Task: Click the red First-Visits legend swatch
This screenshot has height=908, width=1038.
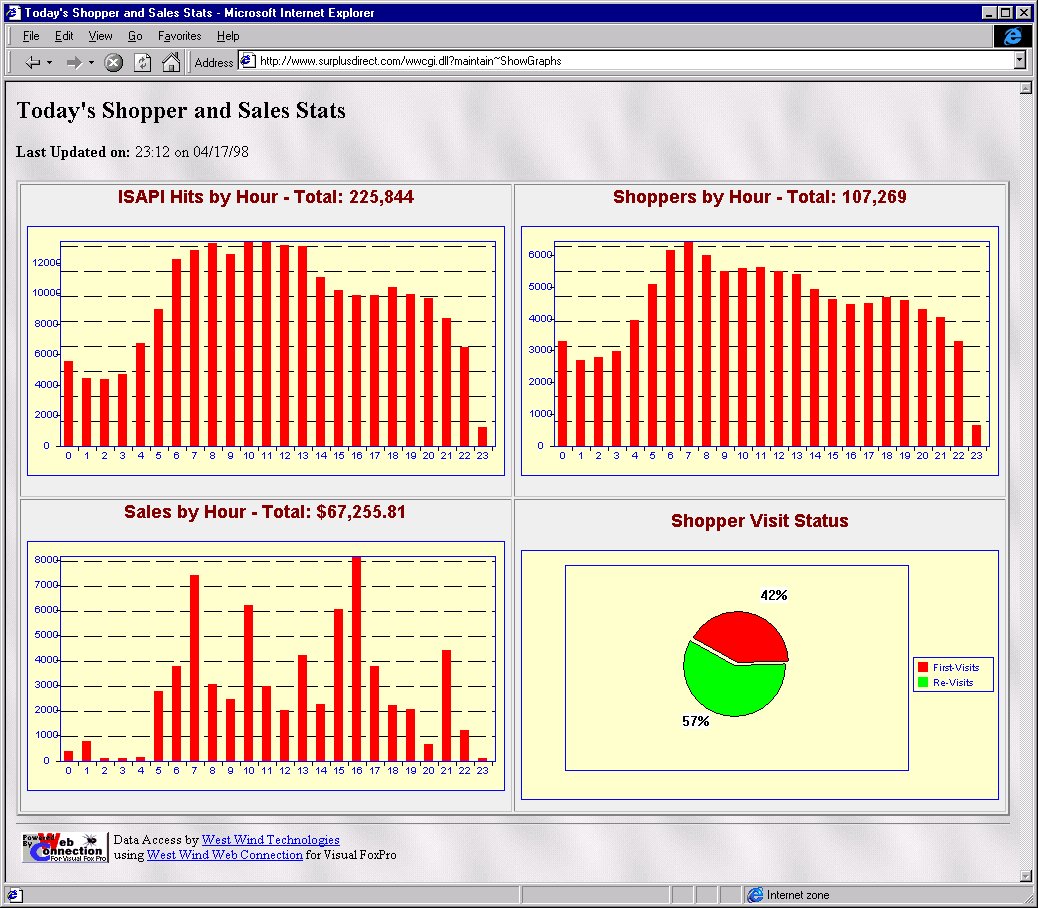Action: pyautogui.click(x=923, y=667)
